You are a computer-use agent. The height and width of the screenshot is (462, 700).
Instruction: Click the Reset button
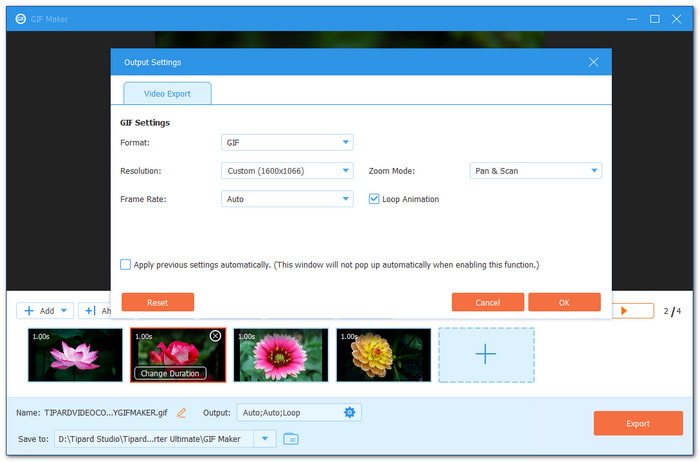[158, 302]
